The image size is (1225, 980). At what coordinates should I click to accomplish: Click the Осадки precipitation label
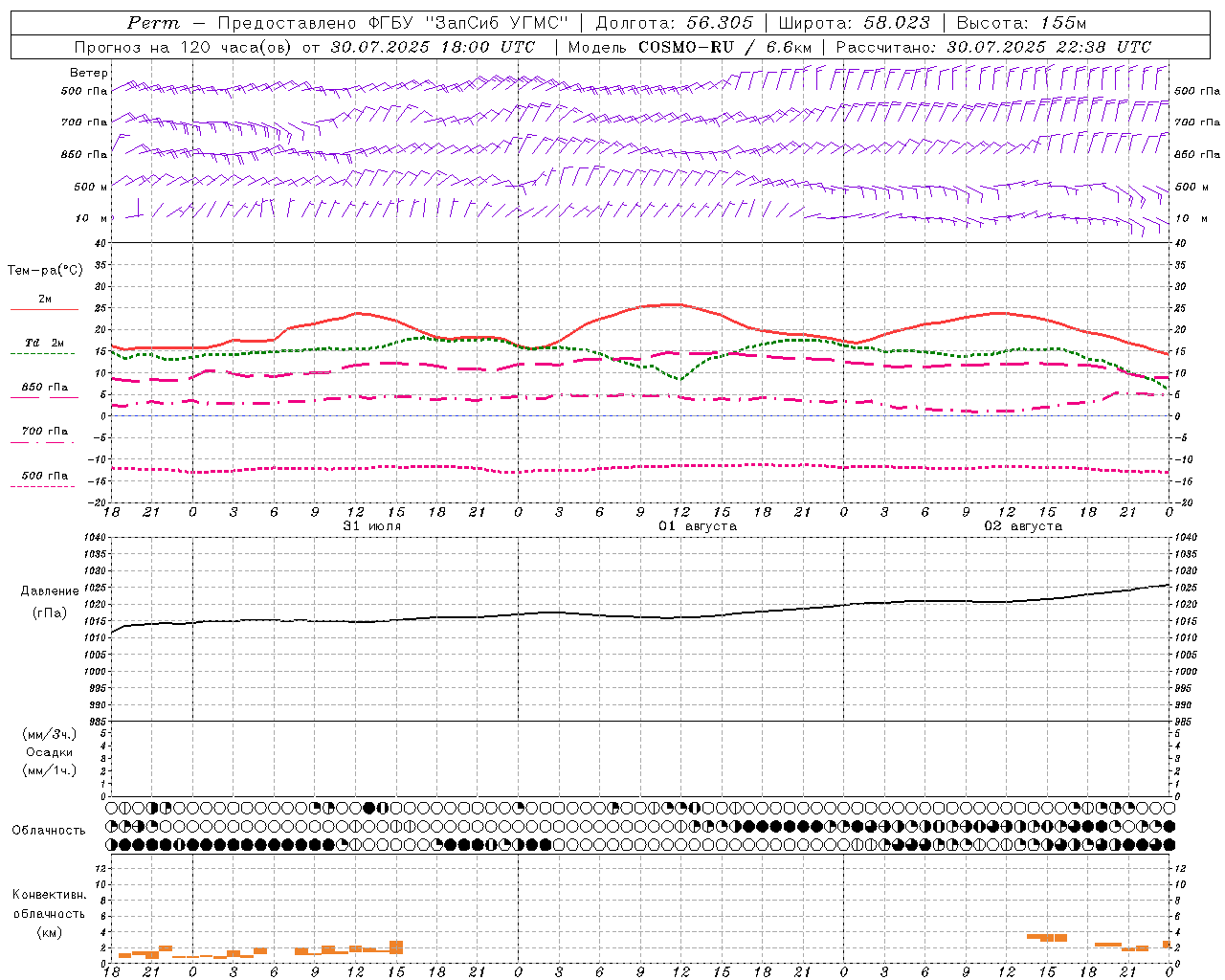(x=50, y=752)
